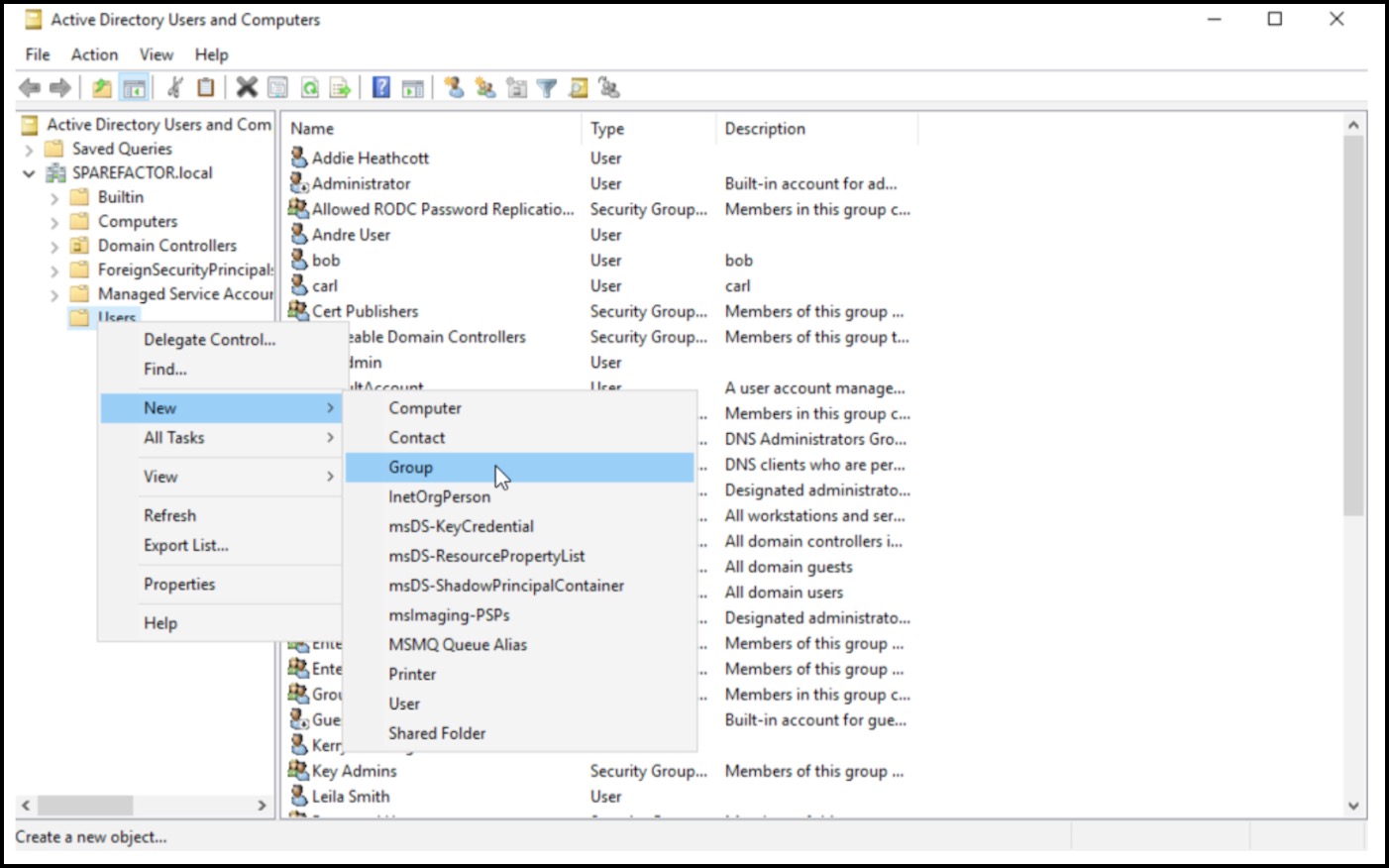1389x868 pixels.
Task: Select Contact from the New submenu
Action: point(519,437)
